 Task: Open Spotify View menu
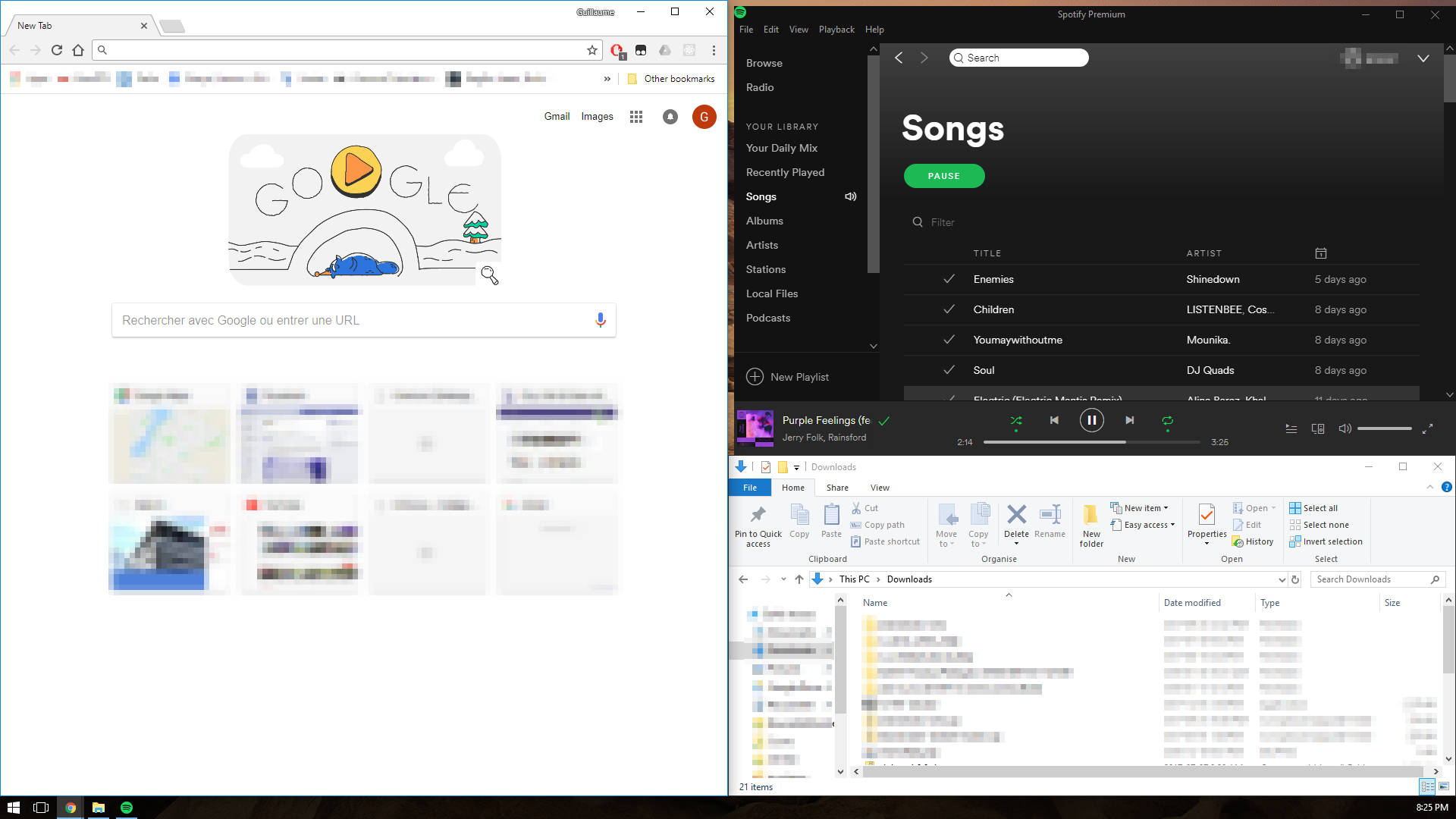click(x=799, y=30)
